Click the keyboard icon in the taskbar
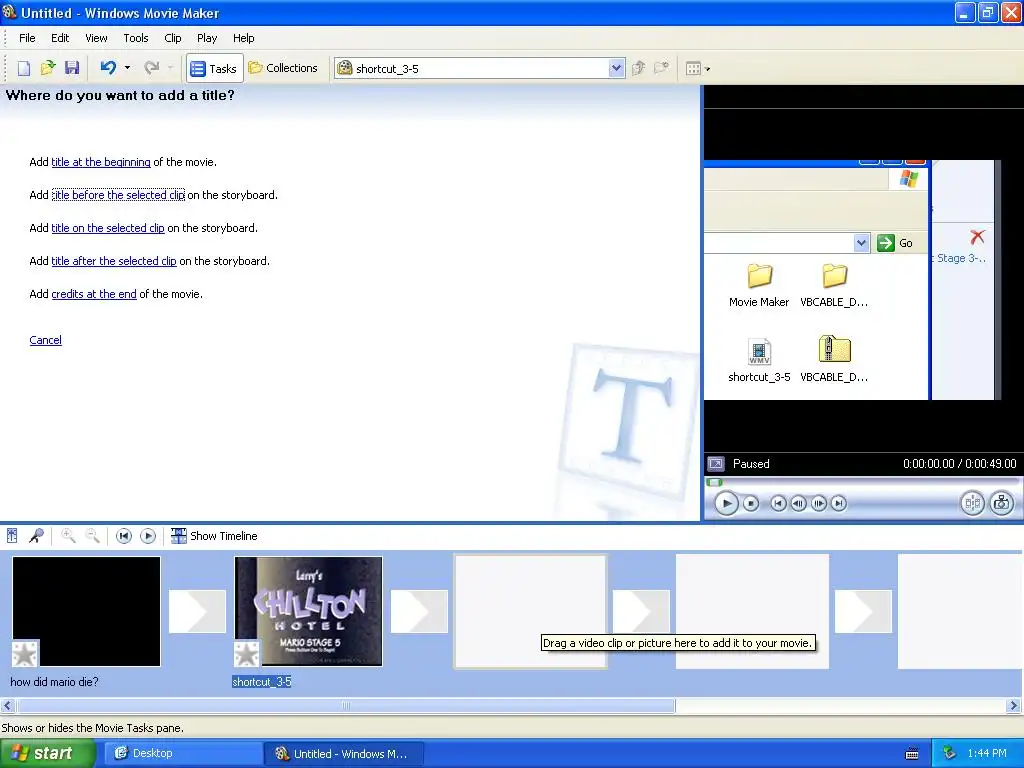 click(x=912, y=754)
